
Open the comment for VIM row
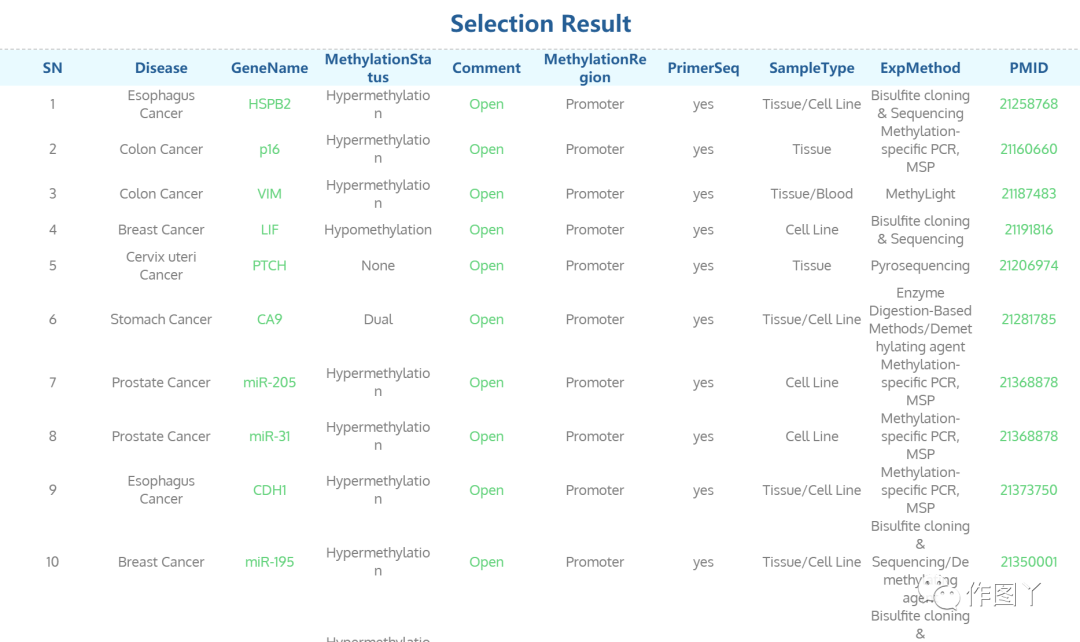click(486, 194)
